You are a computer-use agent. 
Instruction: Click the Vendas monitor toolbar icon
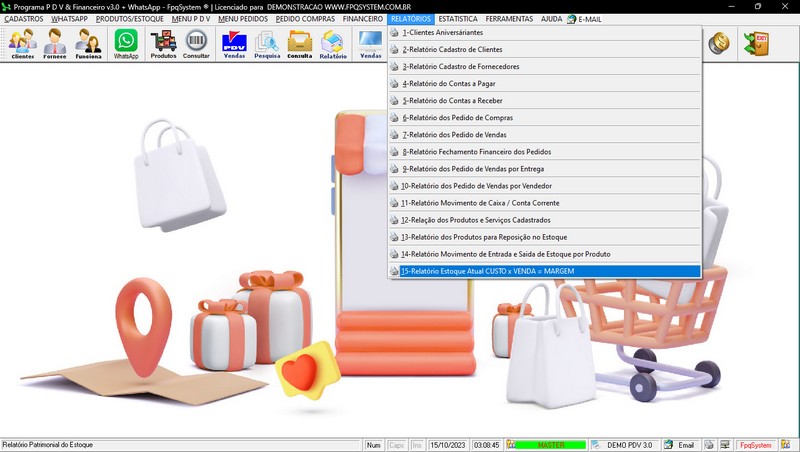point(370,43)
